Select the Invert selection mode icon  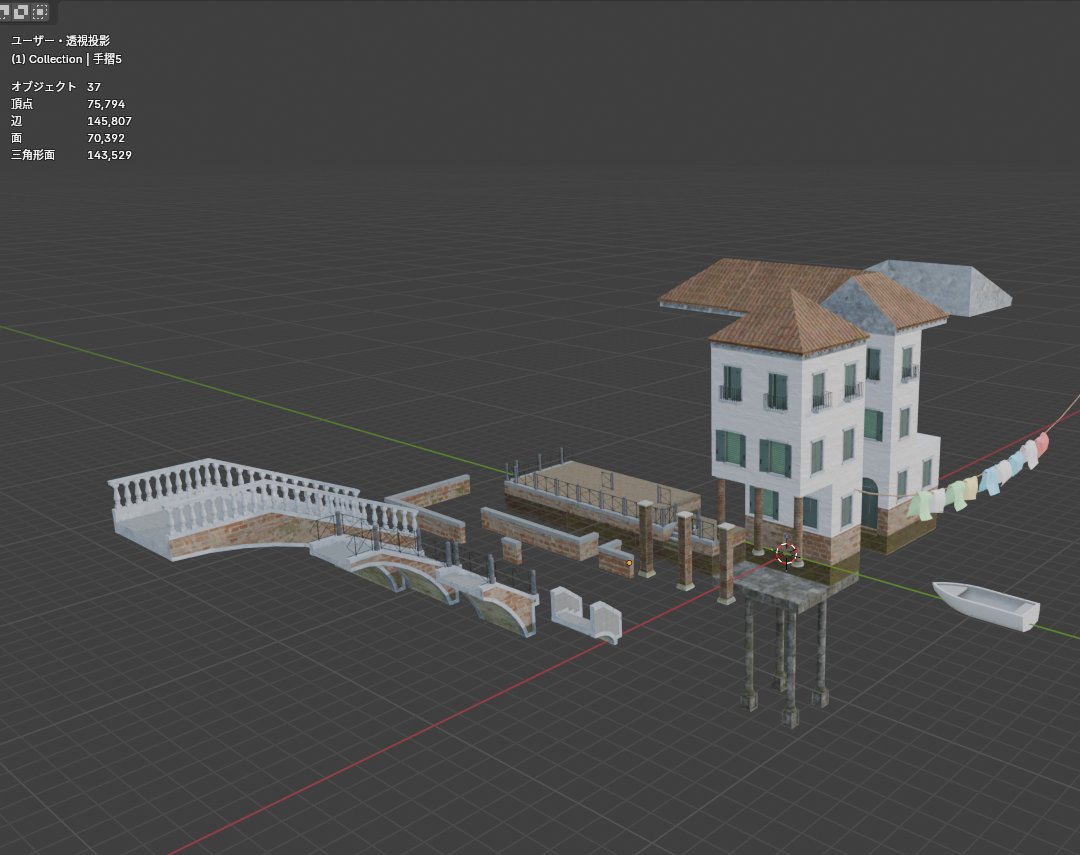21,11
